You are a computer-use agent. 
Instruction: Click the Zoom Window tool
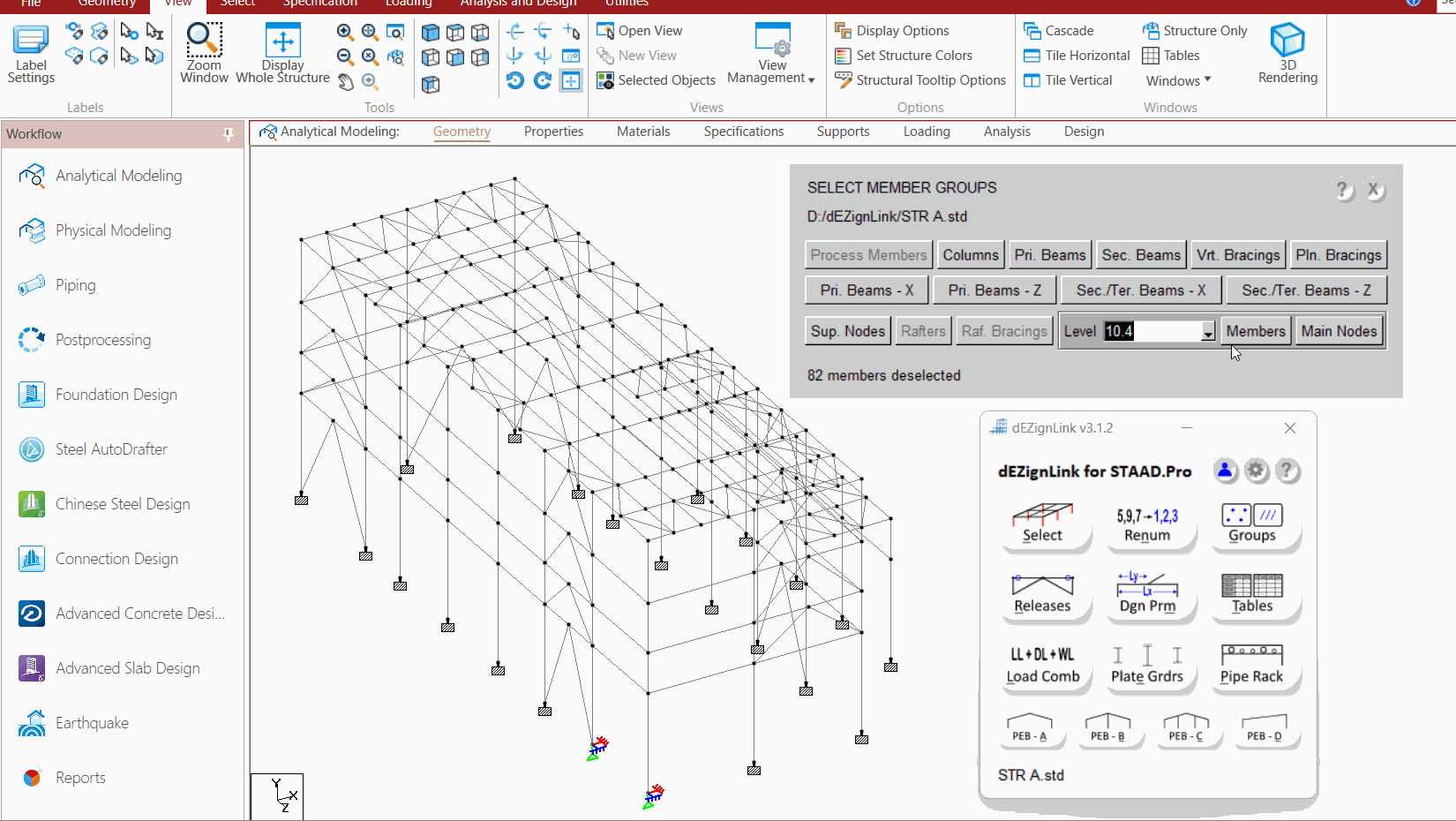click(204, 54)
